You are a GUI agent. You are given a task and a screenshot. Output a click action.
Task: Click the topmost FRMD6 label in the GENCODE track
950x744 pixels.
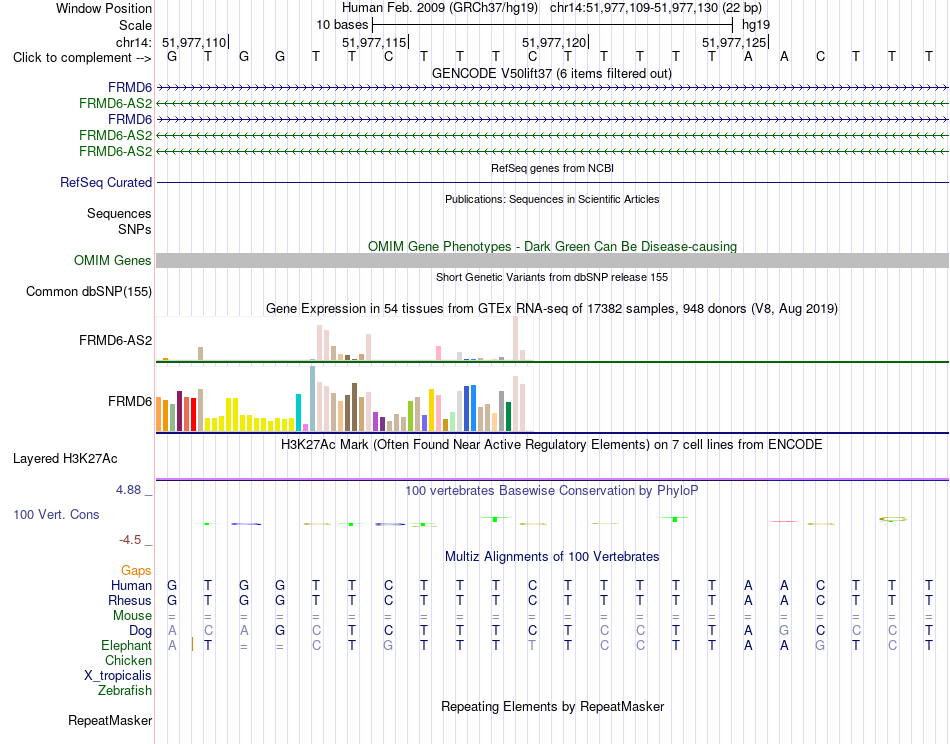click(x=130, y=88)
